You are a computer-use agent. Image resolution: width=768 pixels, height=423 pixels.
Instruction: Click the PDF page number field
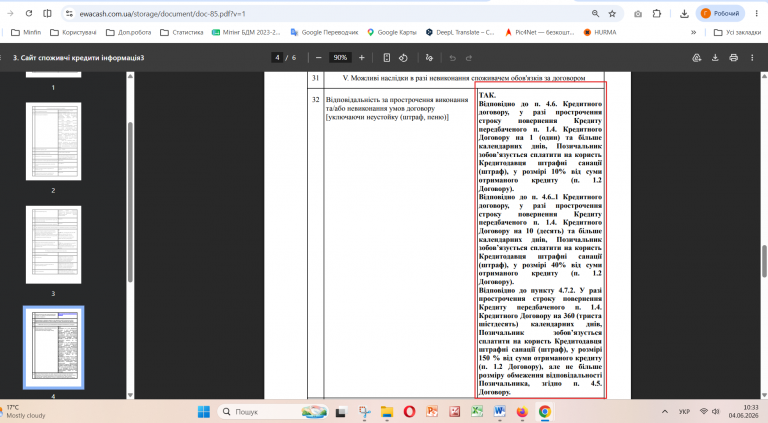(277, 58)
